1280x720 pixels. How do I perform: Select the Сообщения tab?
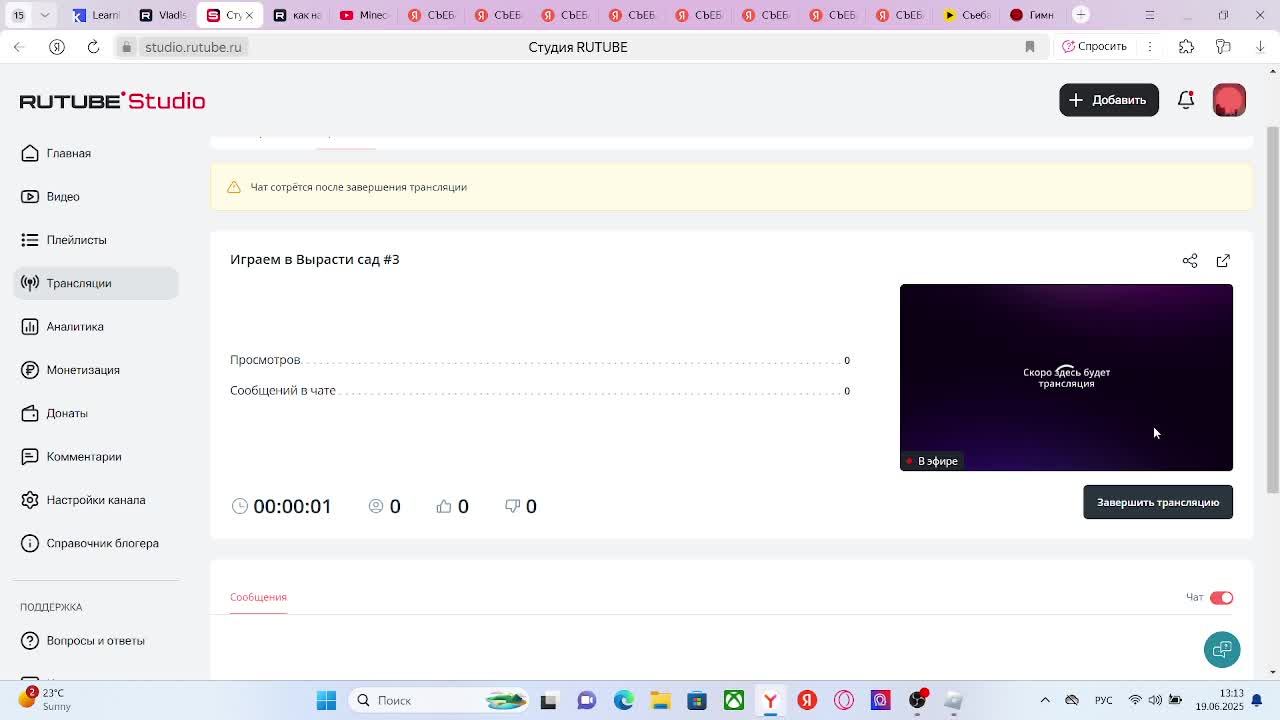coord(258,597)
